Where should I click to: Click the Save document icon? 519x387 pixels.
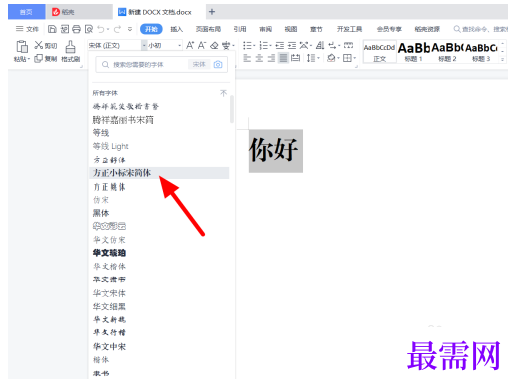(52, 29)
